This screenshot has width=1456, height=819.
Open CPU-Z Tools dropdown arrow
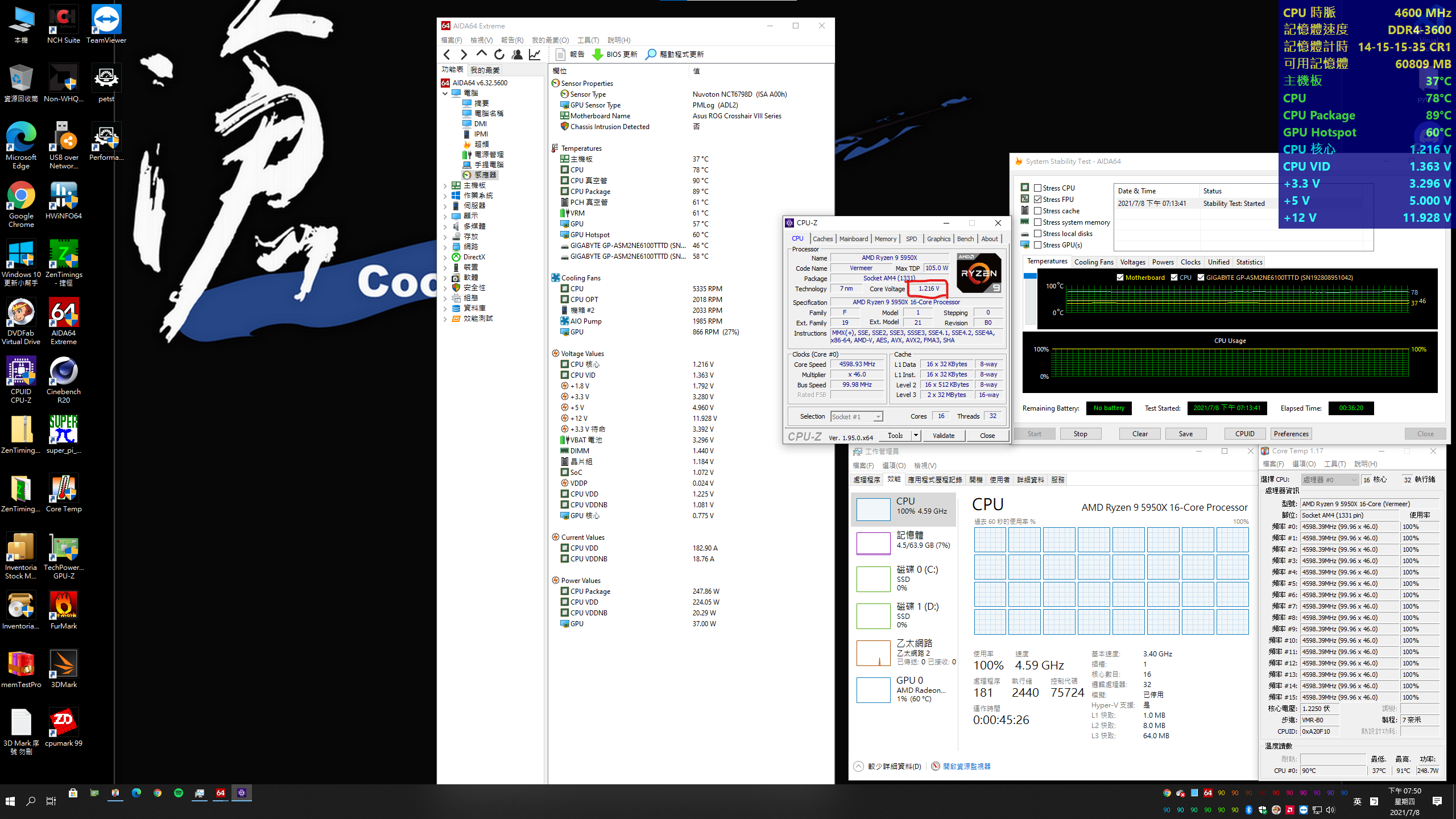916,436
